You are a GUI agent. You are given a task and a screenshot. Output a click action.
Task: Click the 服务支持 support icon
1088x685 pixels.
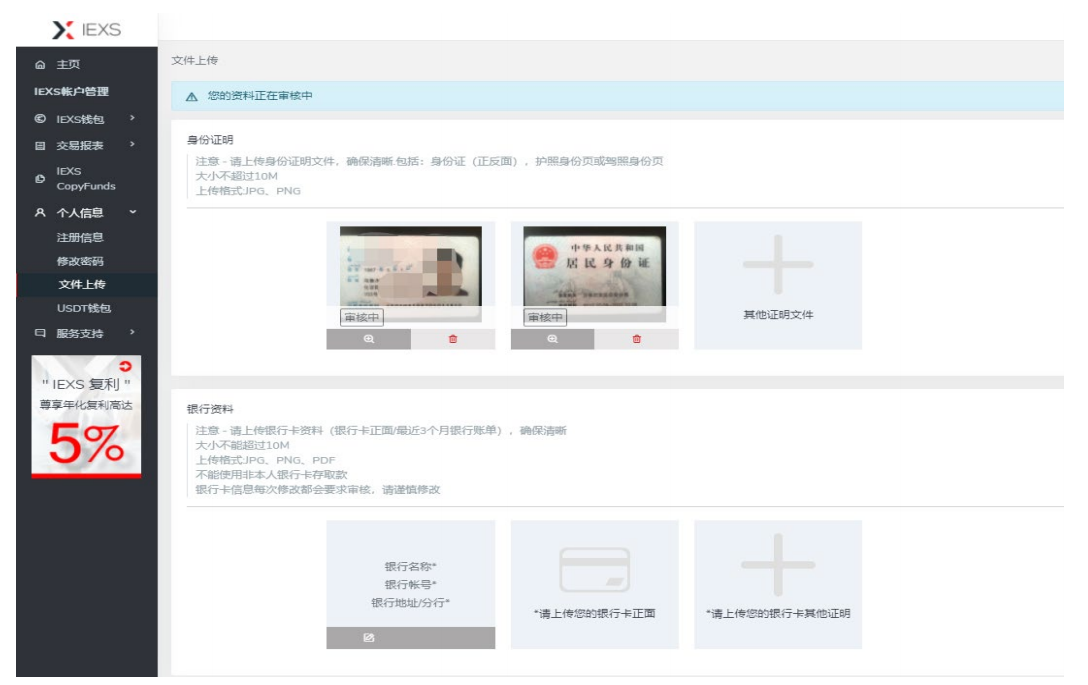point(40,333)
